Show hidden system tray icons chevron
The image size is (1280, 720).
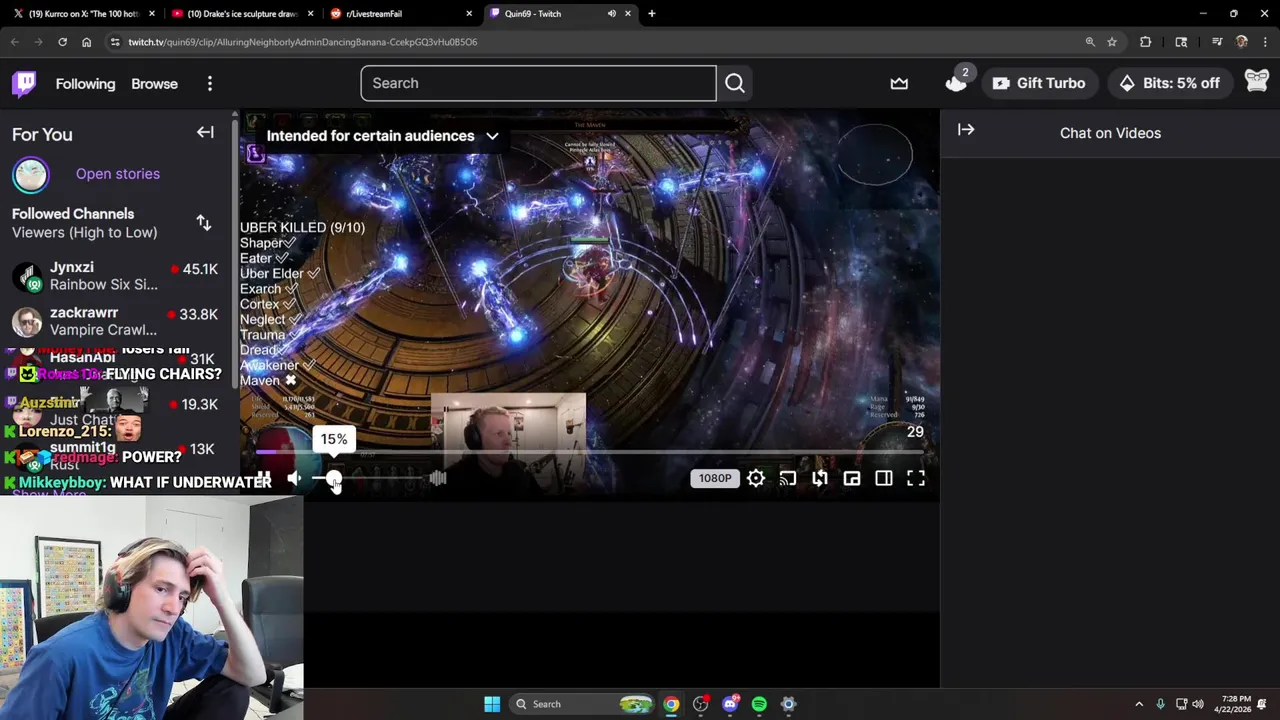tap(1138, 704)
